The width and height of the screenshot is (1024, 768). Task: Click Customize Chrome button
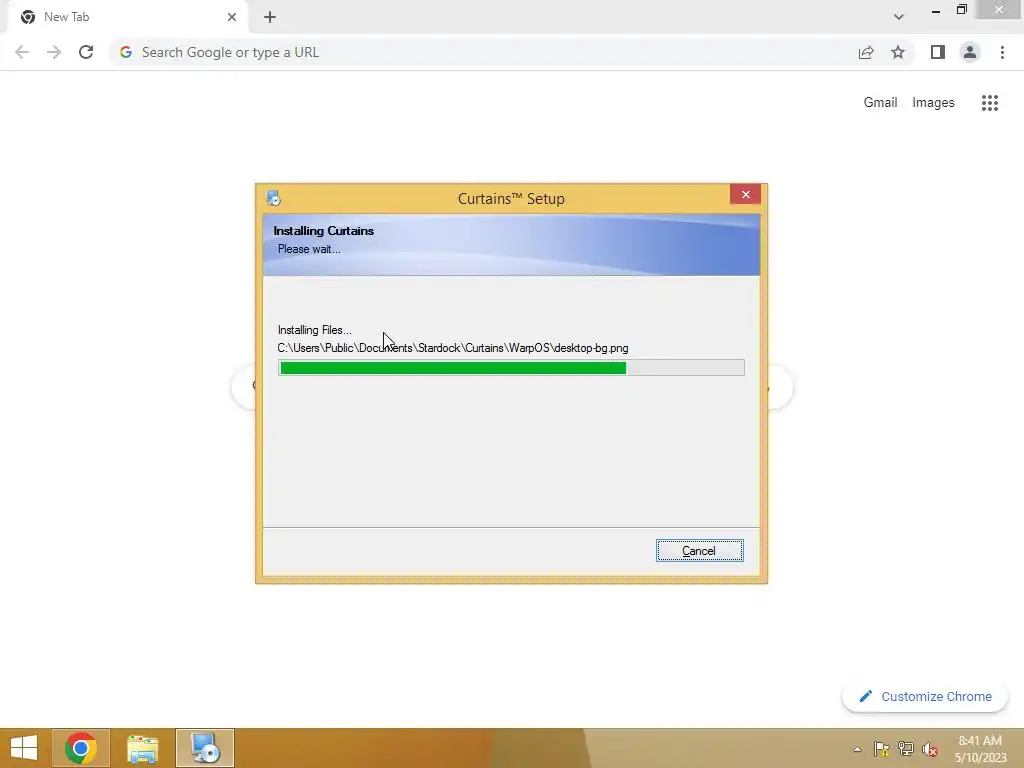[x=925, y=696]
